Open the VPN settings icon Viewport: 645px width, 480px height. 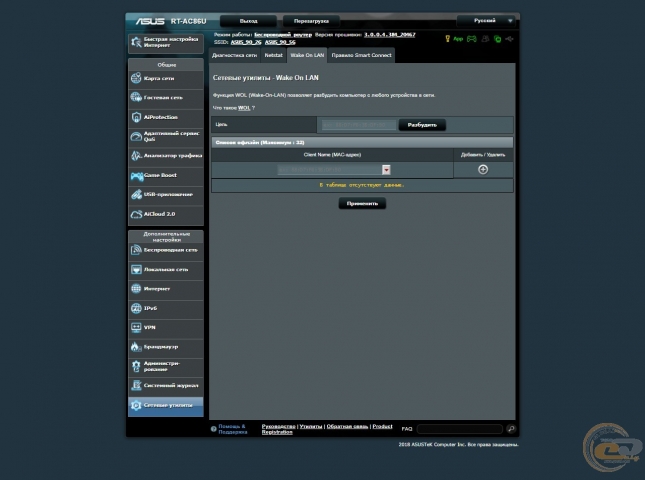click(136, 327)
